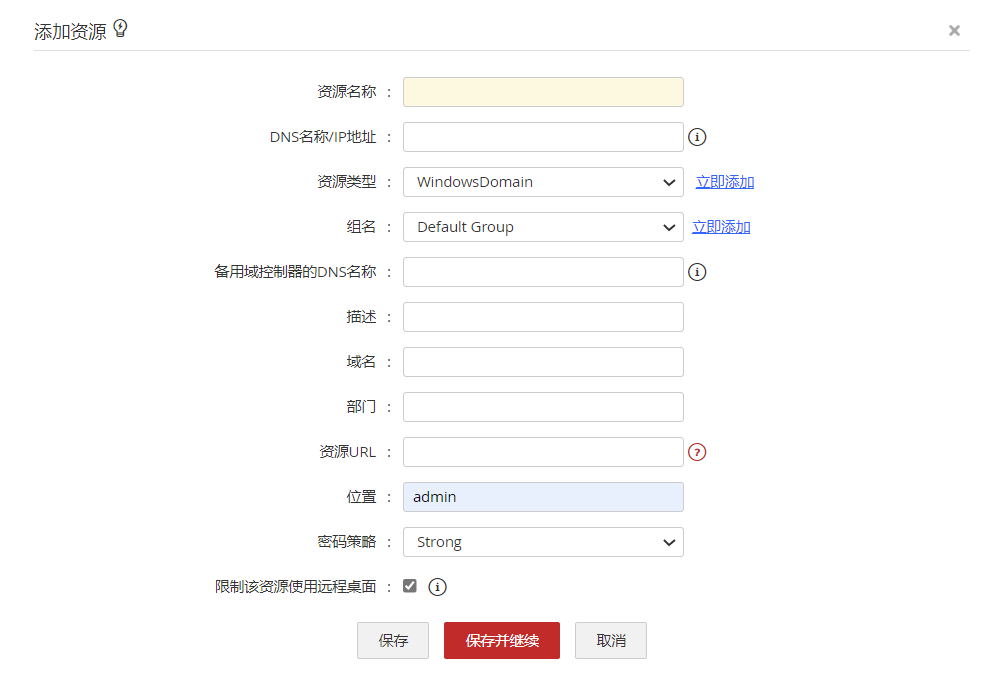
Task: Cancel with the 取消 button
Action: point(611,641)
